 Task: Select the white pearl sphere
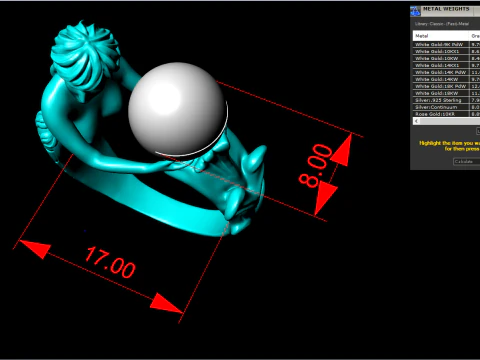178,109
